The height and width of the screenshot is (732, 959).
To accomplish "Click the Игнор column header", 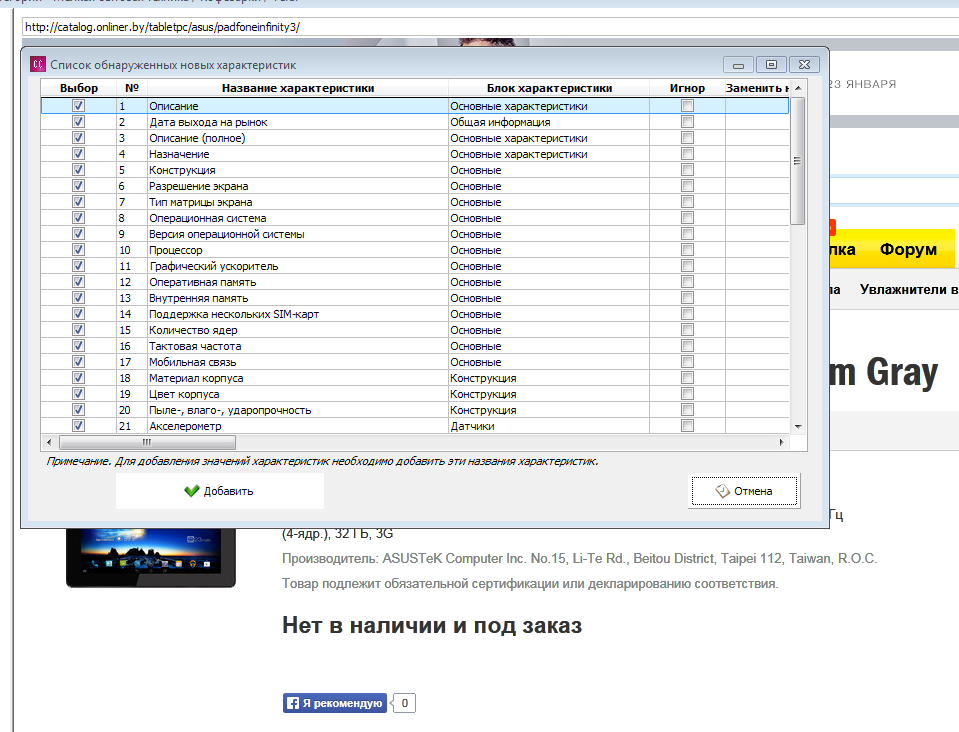I will pyautogui.click(x=687, y=88).
